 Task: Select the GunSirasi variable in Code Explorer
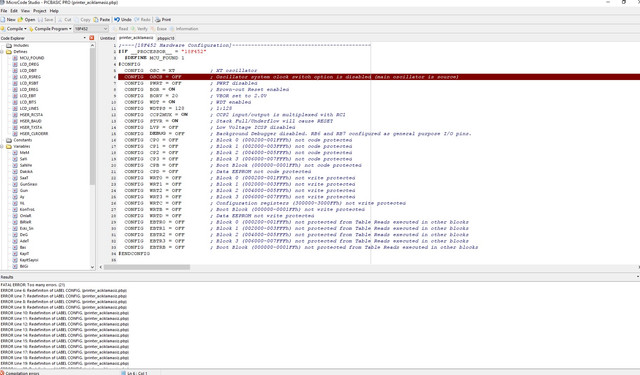click(25, 184)
